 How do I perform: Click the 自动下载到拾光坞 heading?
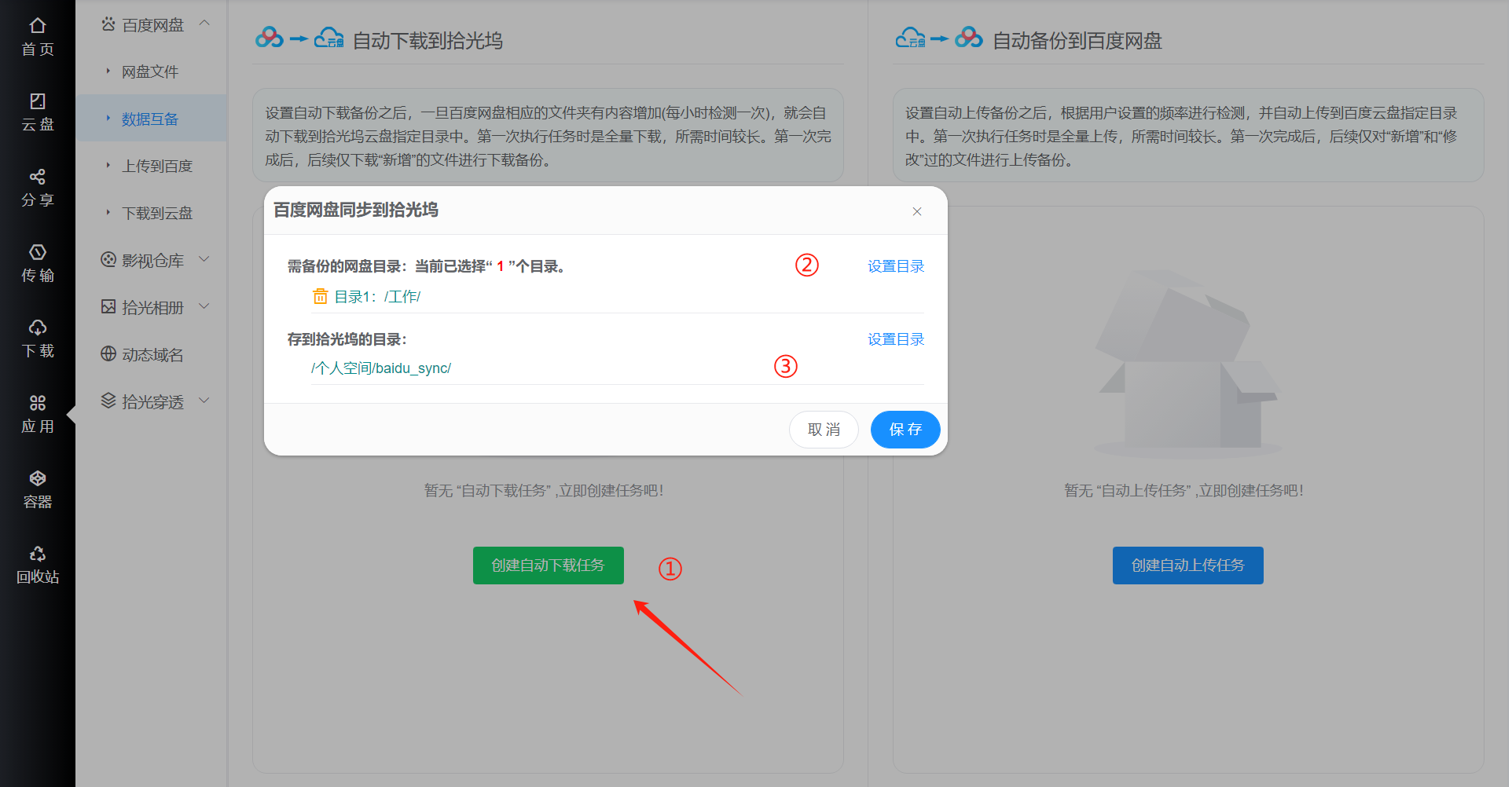pyautogui.click(x=428, y=41)
